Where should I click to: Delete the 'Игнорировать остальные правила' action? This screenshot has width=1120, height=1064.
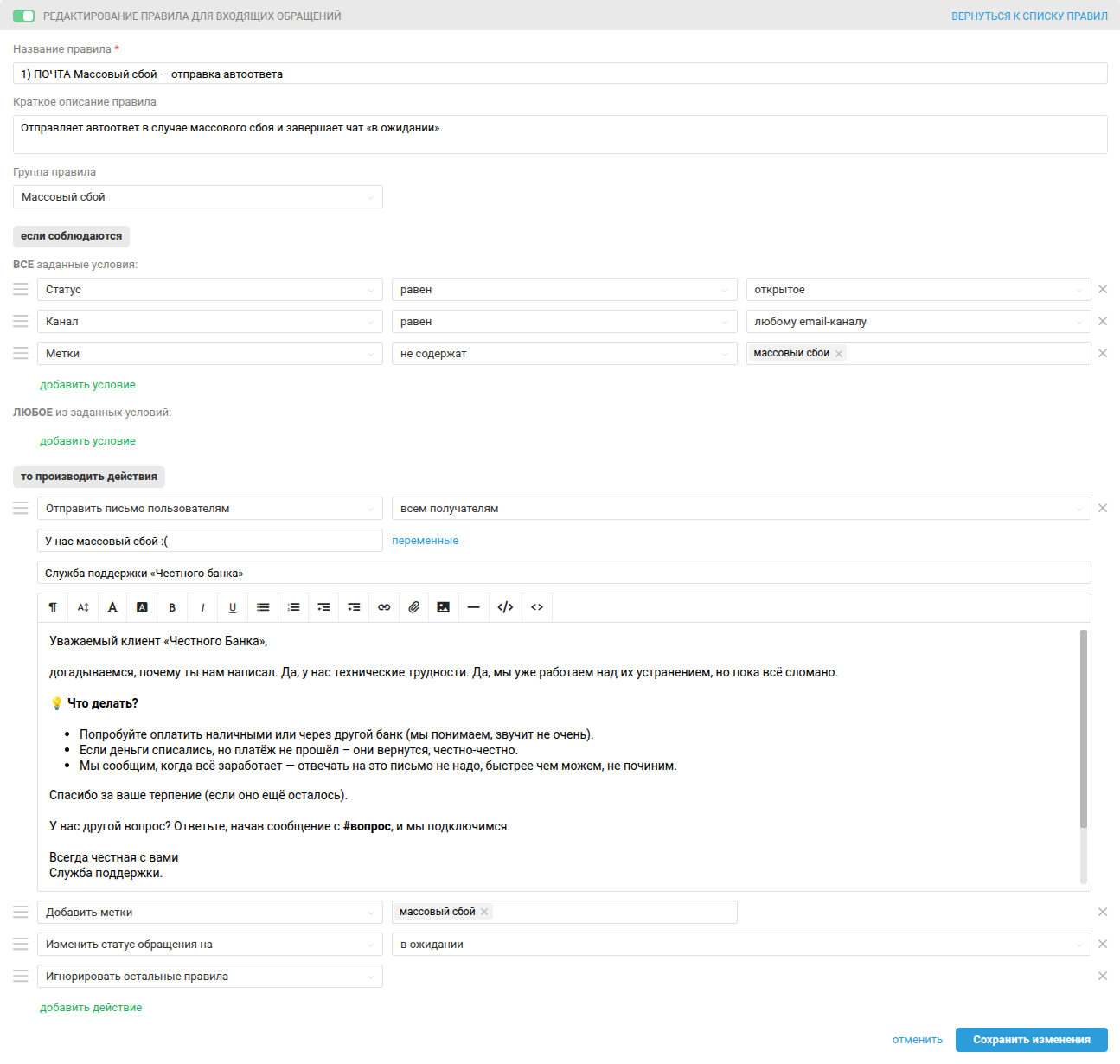1103,976
